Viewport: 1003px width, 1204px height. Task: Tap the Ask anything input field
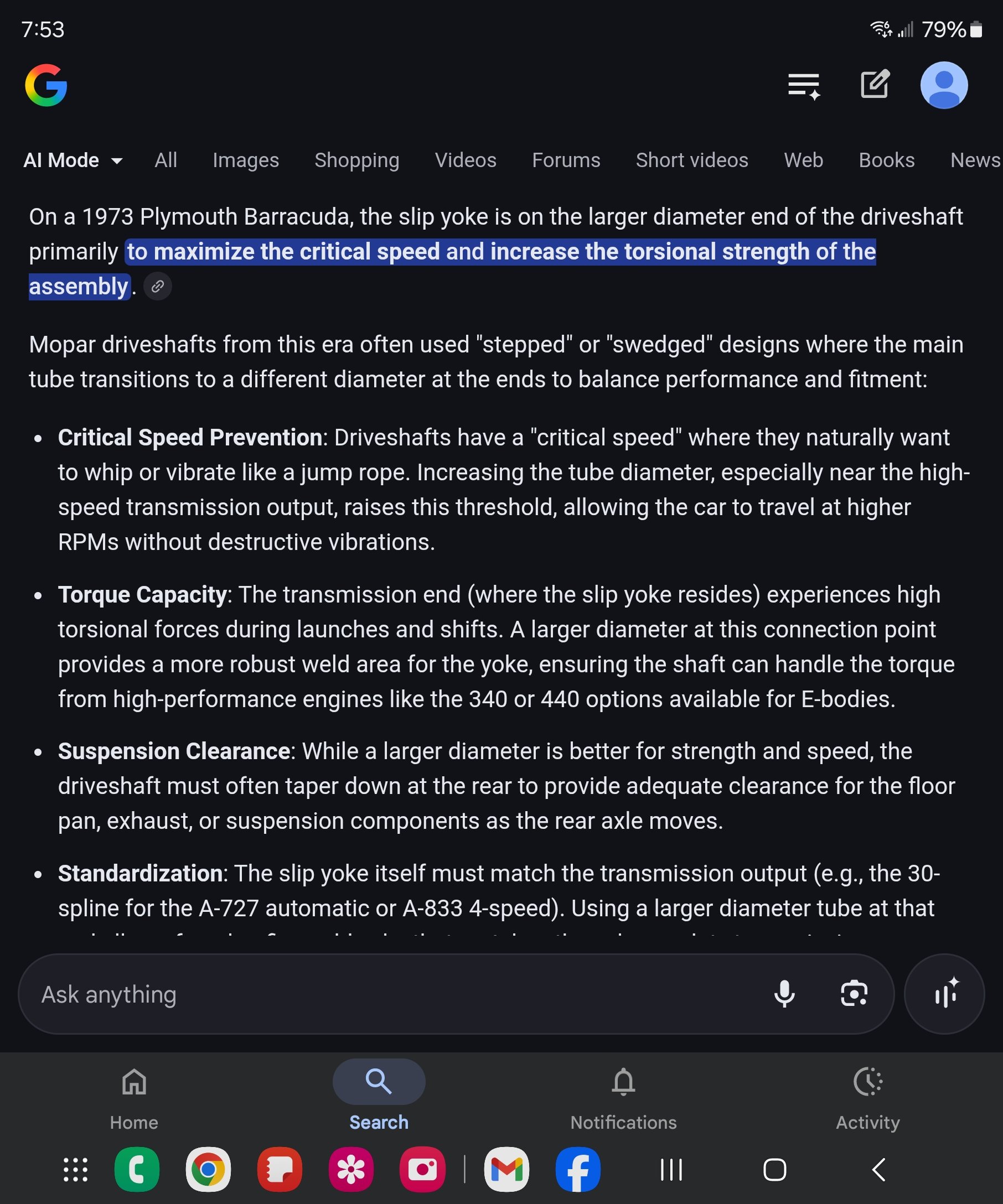point(344,994)
